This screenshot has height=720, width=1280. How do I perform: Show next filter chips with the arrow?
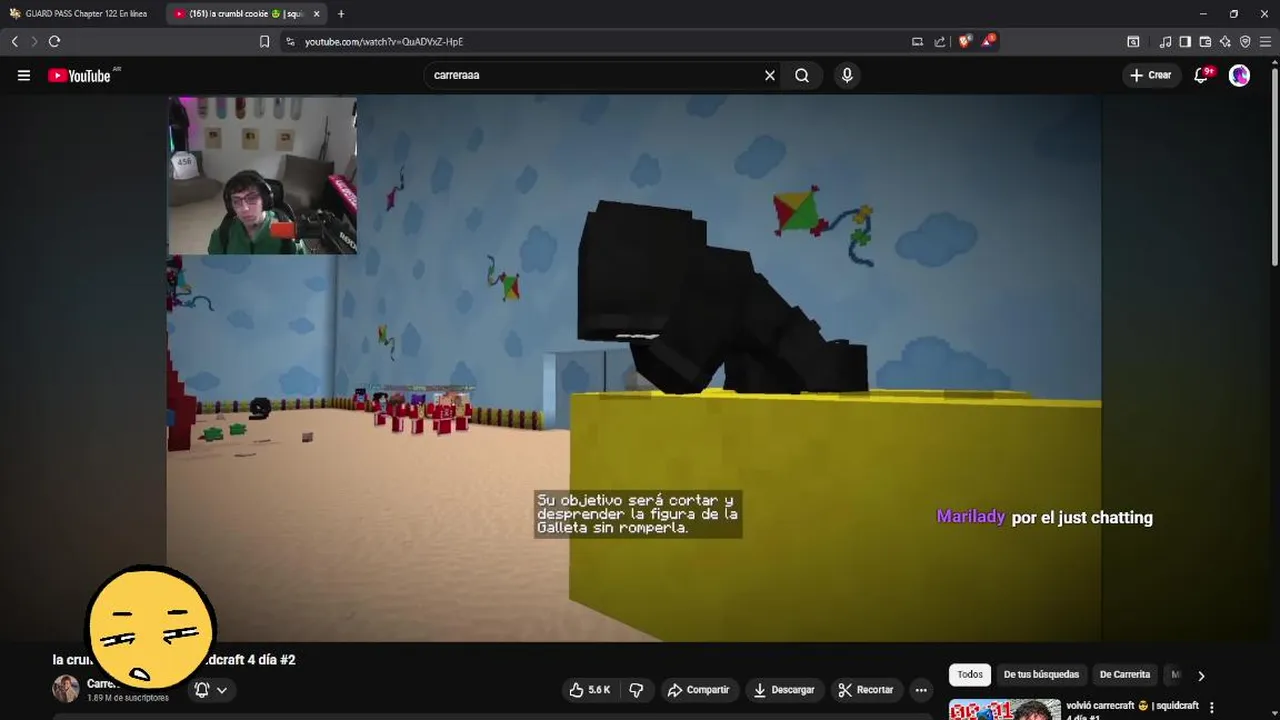pos(1201,676)
